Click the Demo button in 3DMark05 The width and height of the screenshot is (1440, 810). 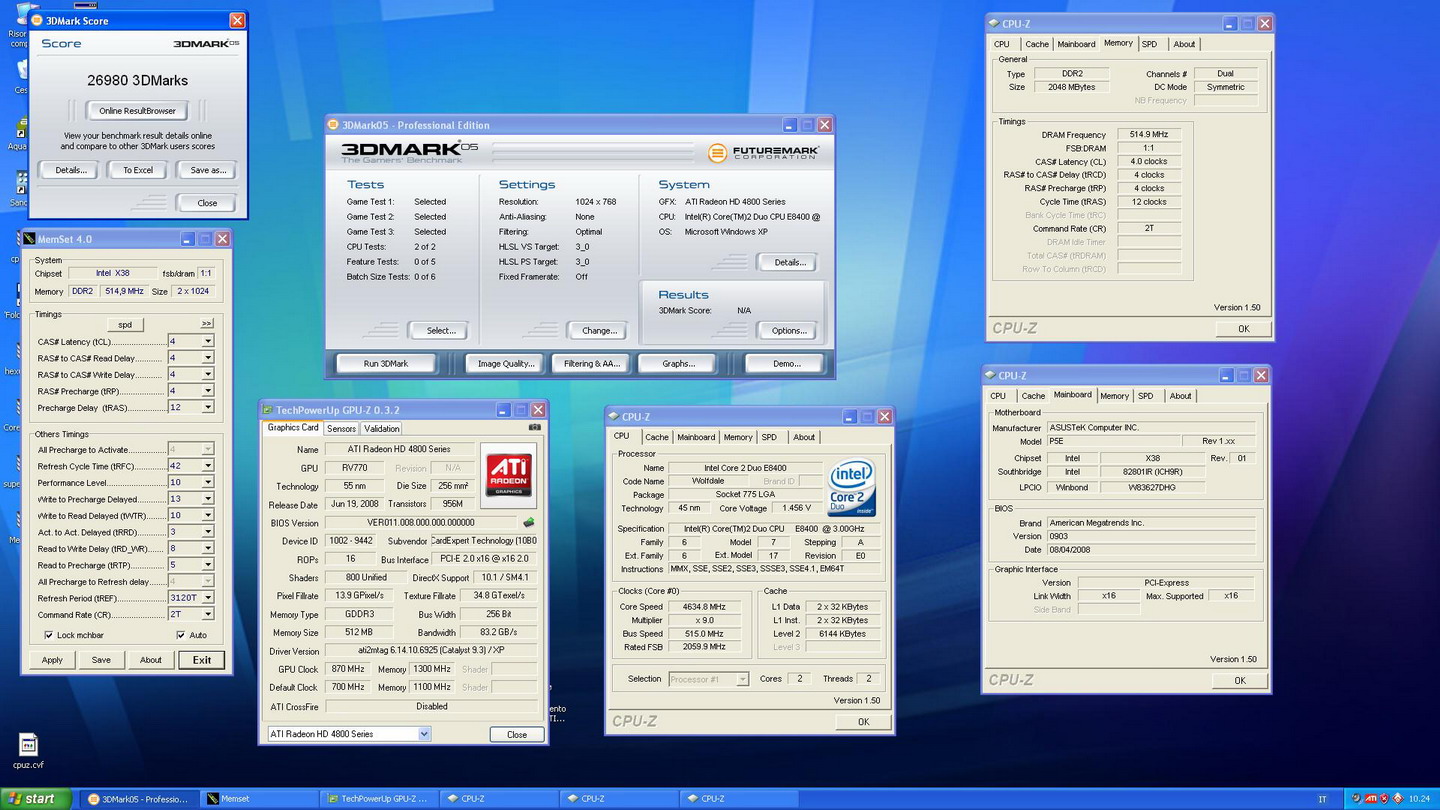pos(786,364)
